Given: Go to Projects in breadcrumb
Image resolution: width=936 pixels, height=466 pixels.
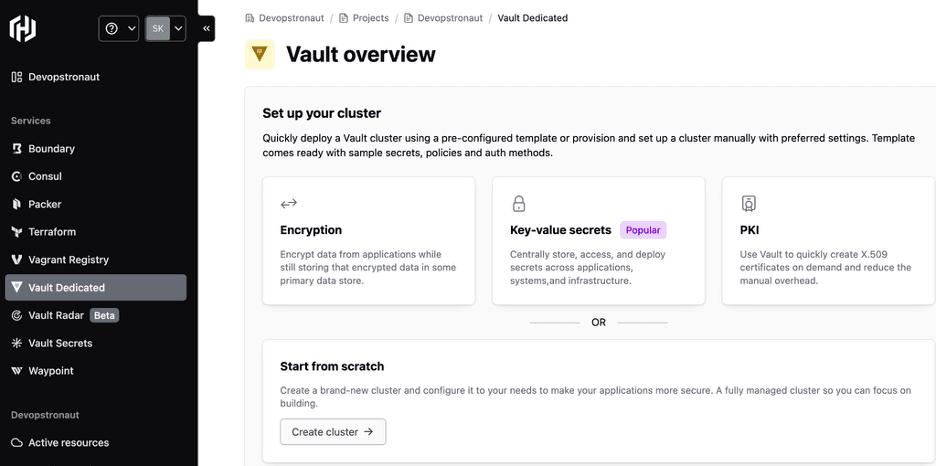Looking at the screenshot, I should (370, 18).
